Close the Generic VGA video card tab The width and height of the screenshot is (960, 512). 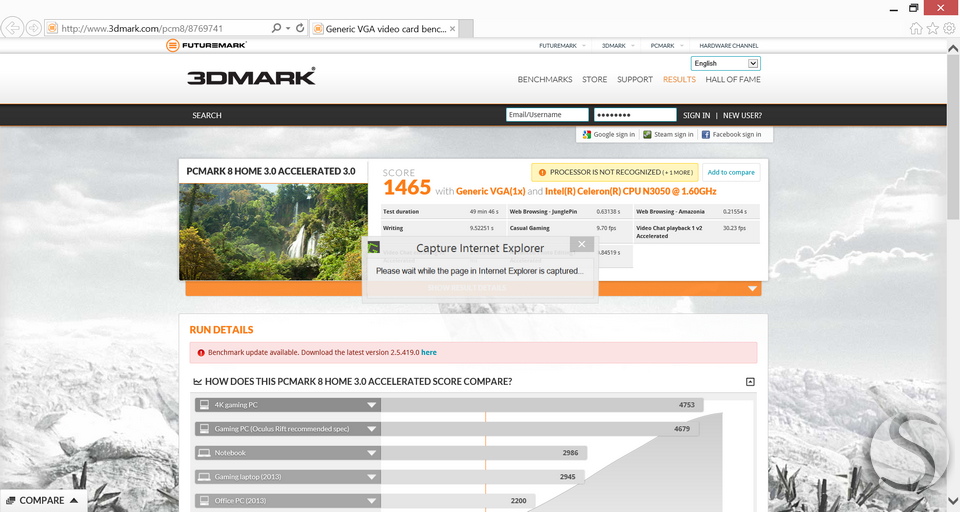pos(452,29)
